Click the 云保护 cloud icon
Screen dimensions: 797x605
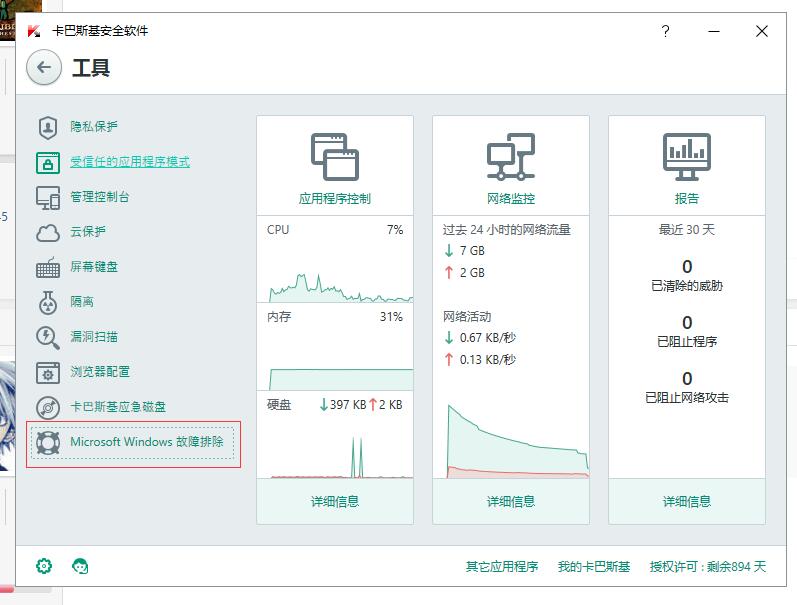48,233
